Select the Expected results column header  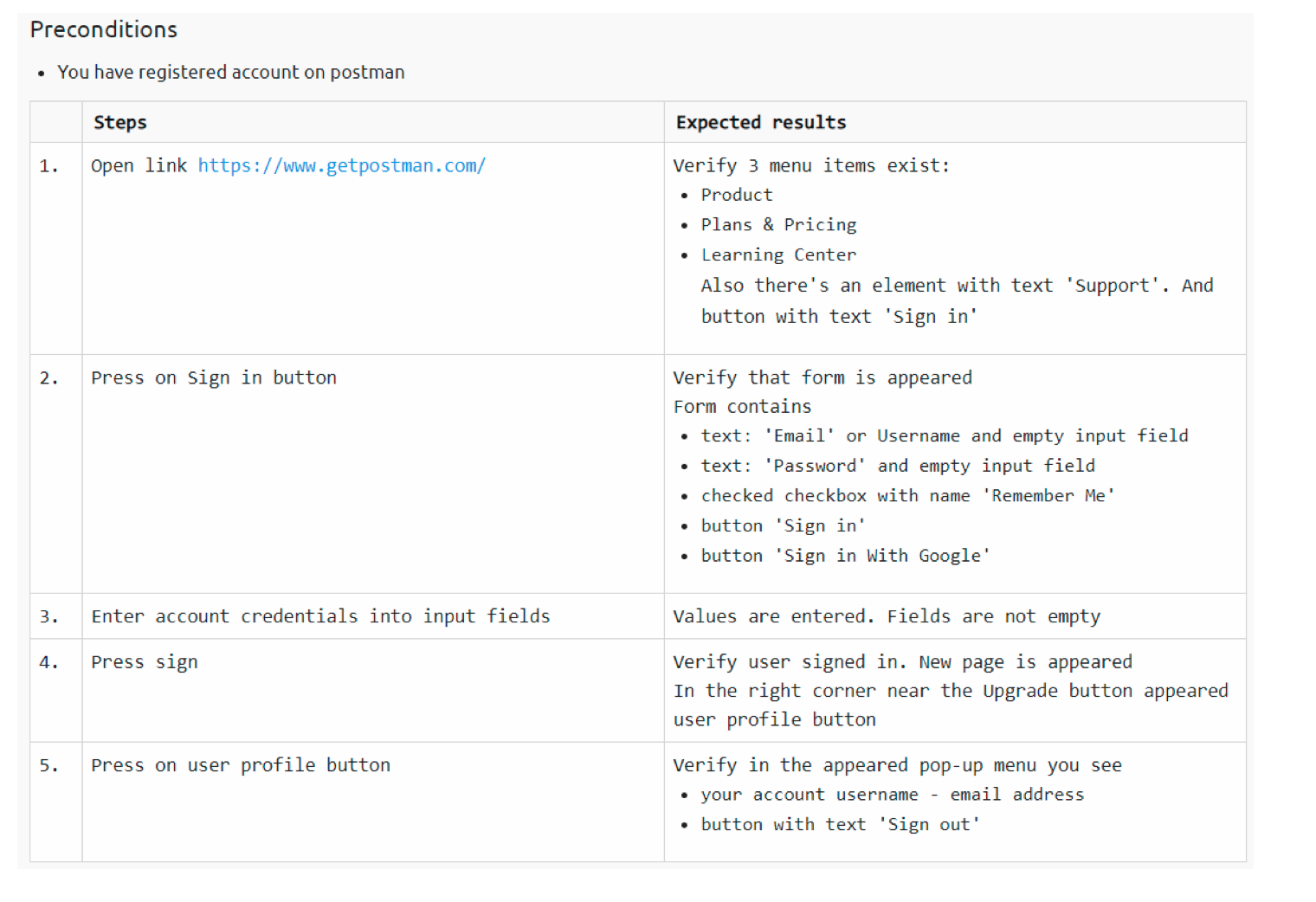tap(761, 122)
